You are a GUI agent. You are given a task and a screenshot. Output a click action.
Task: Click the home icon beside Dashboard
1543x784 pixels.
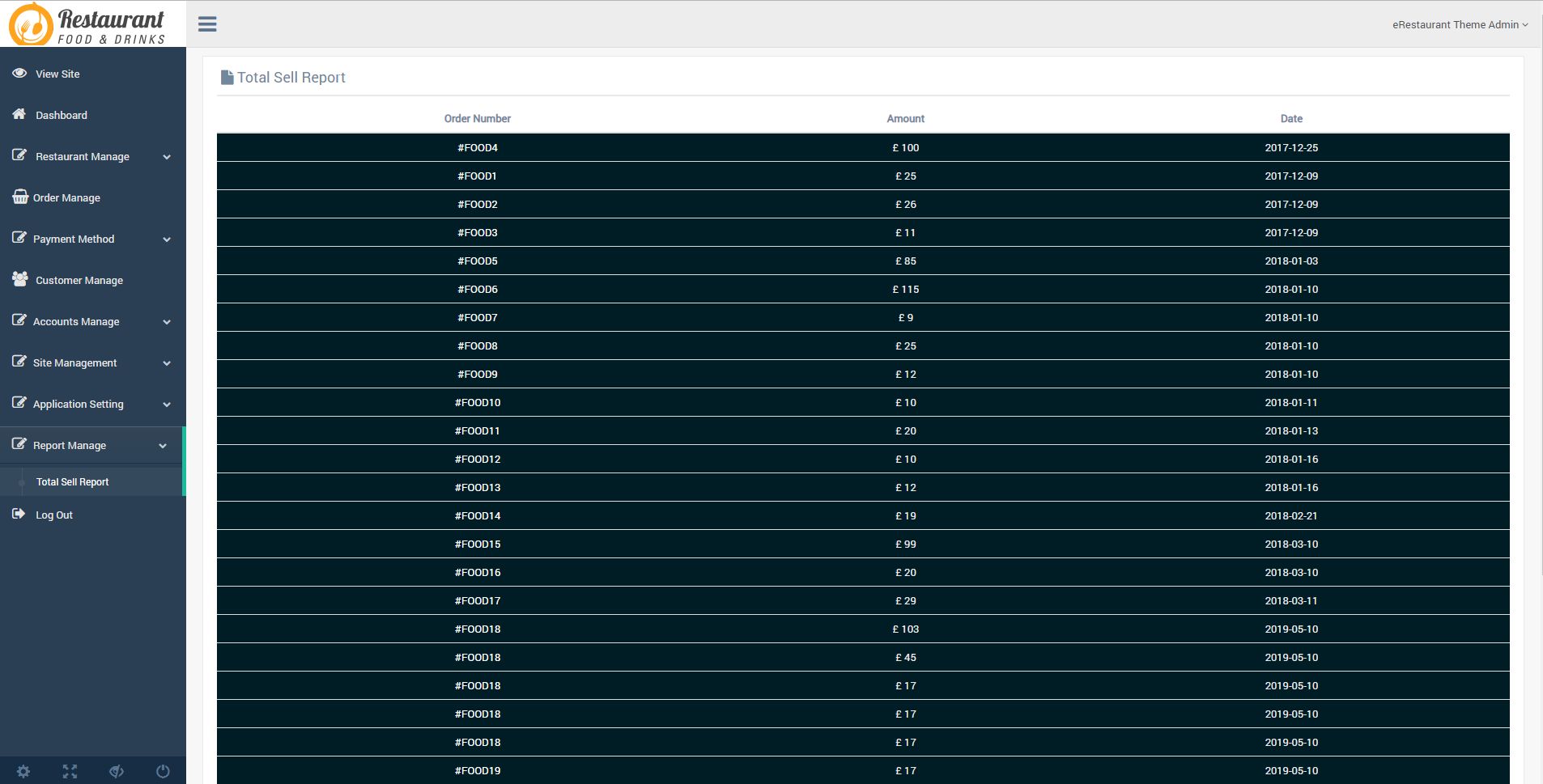pos(19,114)
